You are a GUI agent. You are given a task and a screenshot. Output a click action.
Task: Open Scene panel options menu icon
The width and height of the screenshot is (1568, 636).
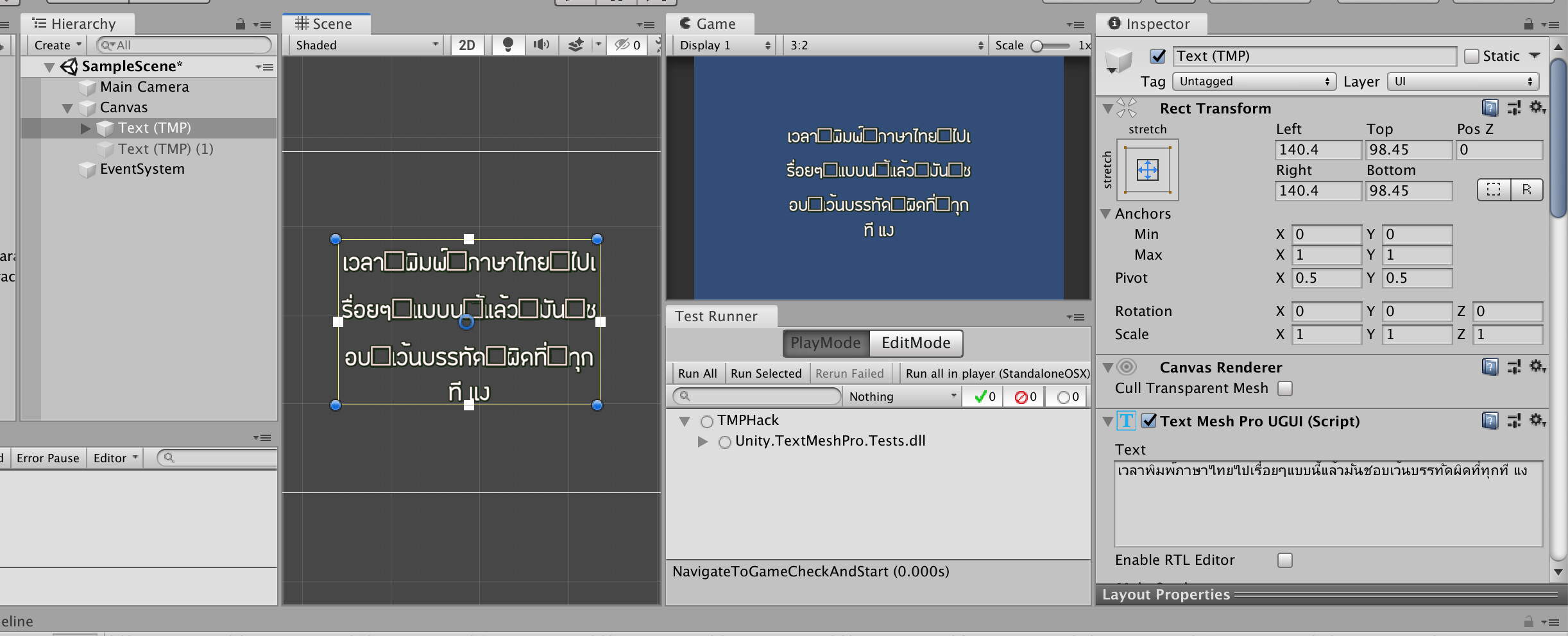point(645,25)
